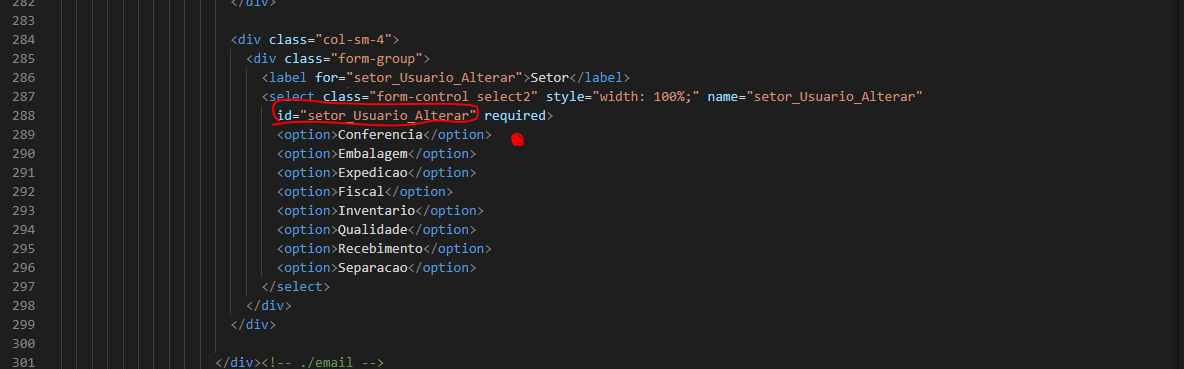Click the Separacao option text

(372, 268)
